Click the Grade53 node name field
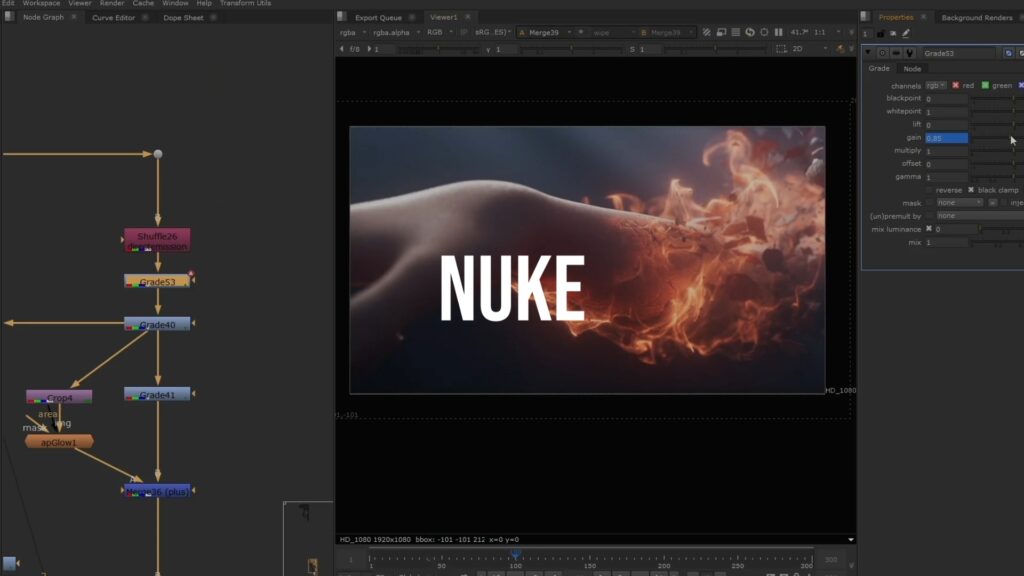 (x=959, y=53)
